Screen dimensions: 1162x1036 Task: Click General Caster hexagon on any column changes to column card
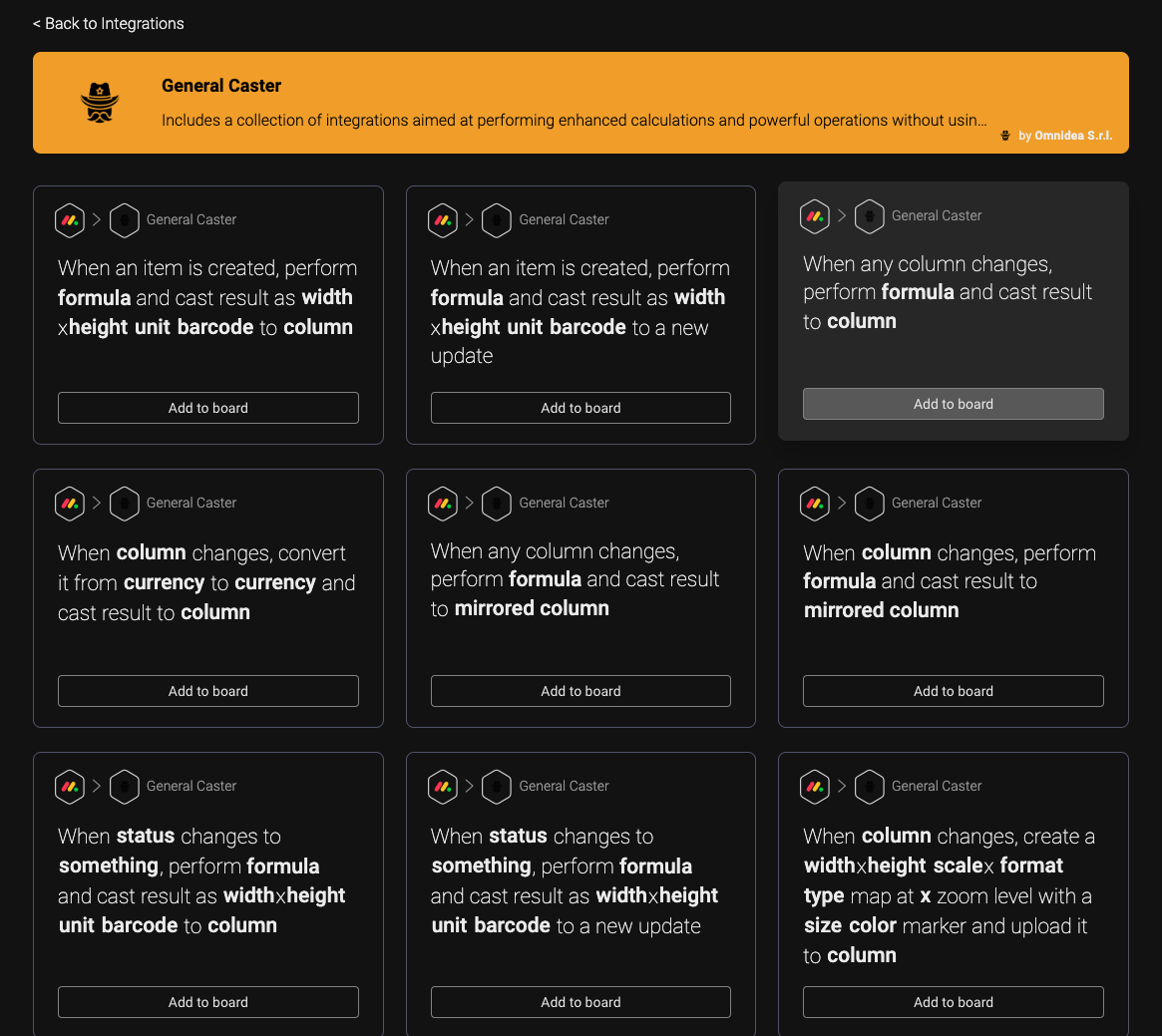870,216
